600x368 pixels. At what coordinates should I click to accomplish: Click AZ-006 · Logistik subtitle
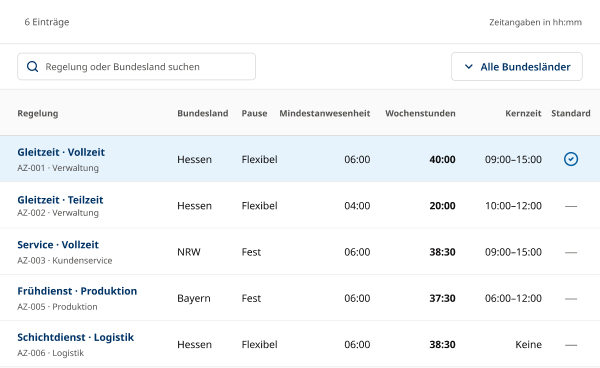tap(50, 353)
